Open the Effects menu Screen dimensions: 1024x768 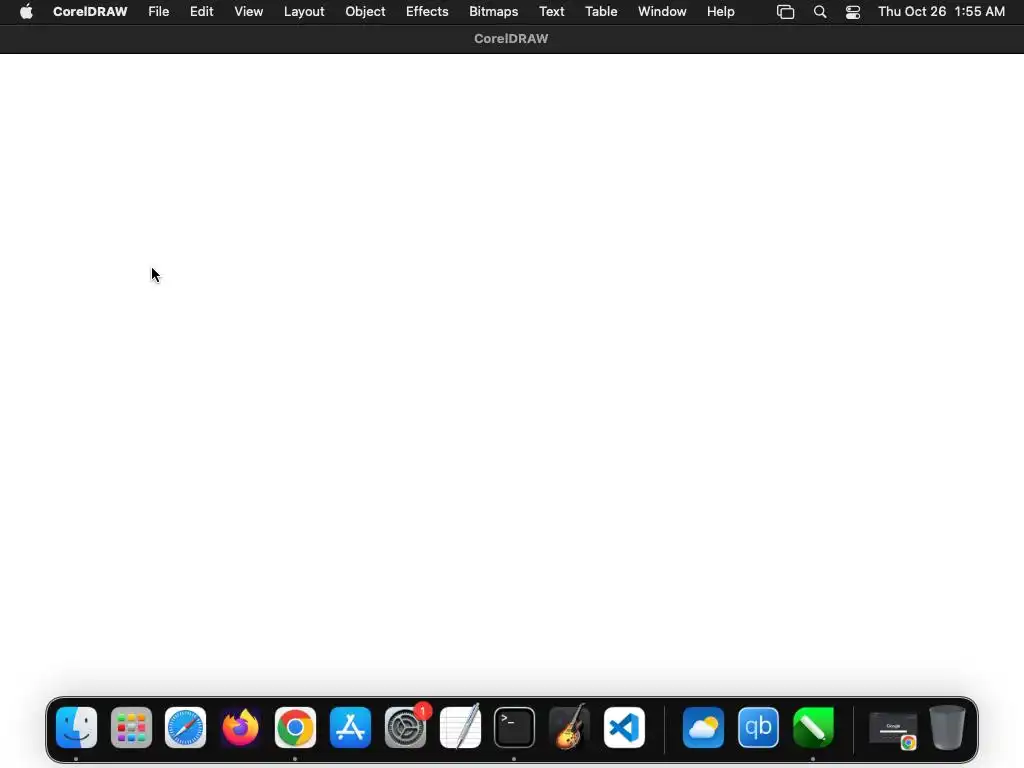427,12
